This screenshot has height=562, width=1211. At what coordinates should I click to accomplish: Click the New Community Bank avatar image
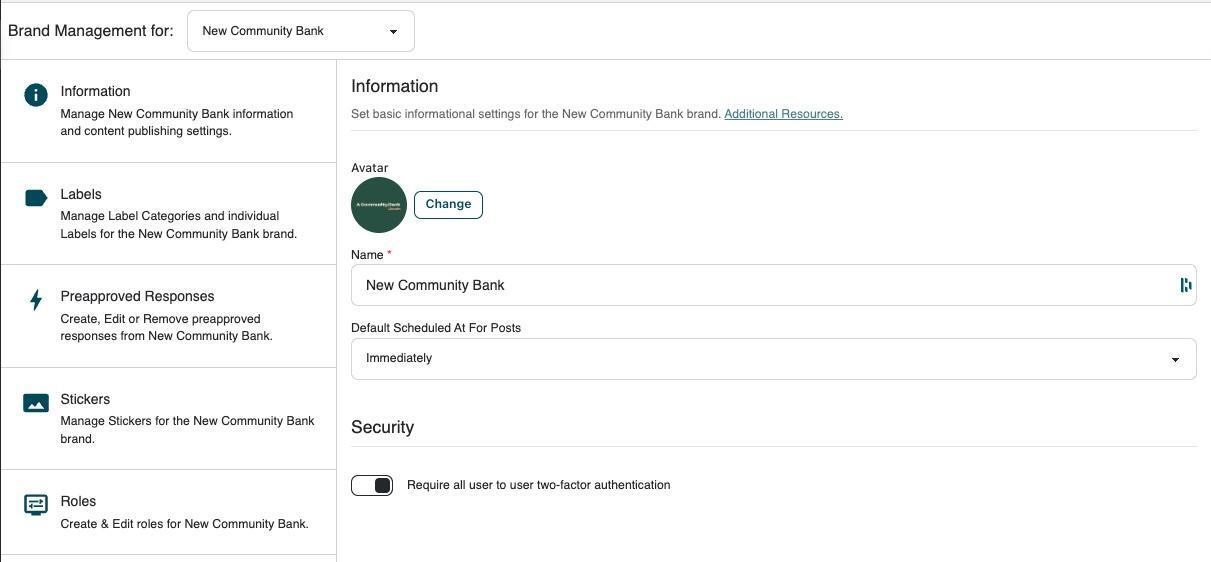[379, 205]
